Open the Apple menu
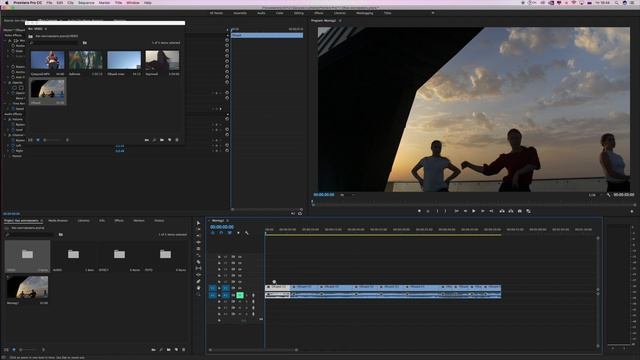 pos(6,2)
